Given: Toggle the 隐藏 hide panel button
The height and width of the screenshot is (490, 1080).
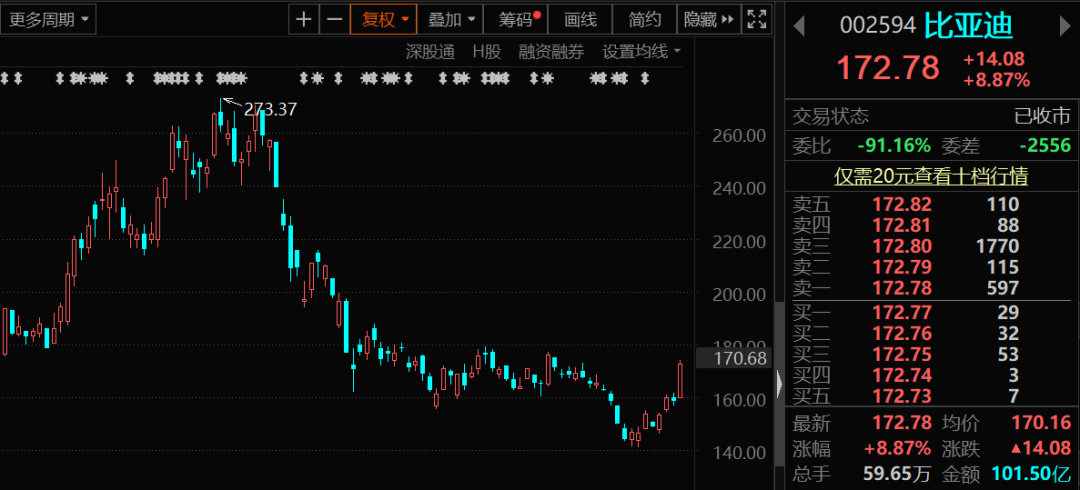Looking at the screenshot, I should [x=708, y=19].
